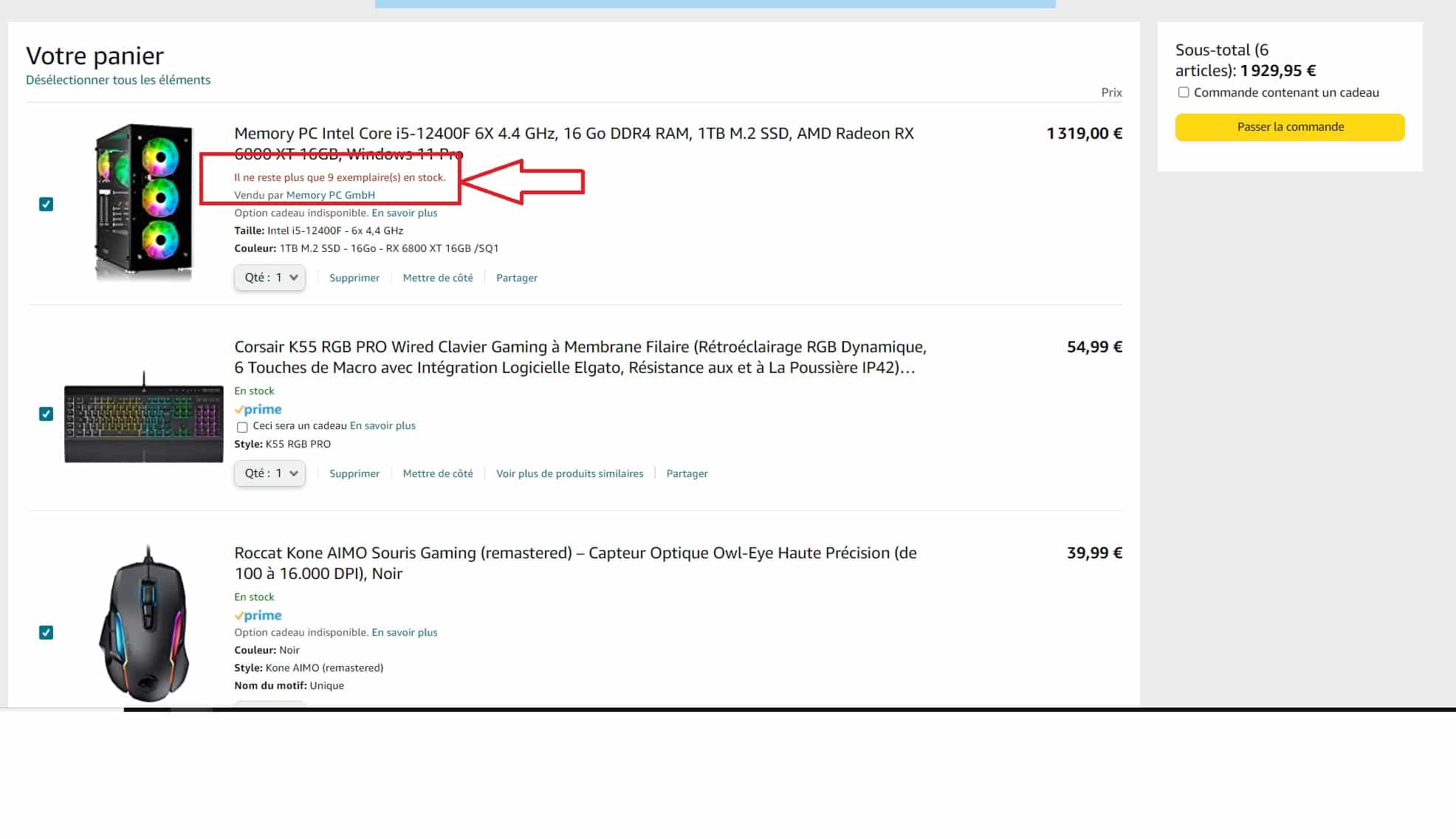This screenshot has width=1456, height=839.
Task: Click 'En savoir plus' under Memory PC
Action: pyautogui.click(x=405, y=213)
